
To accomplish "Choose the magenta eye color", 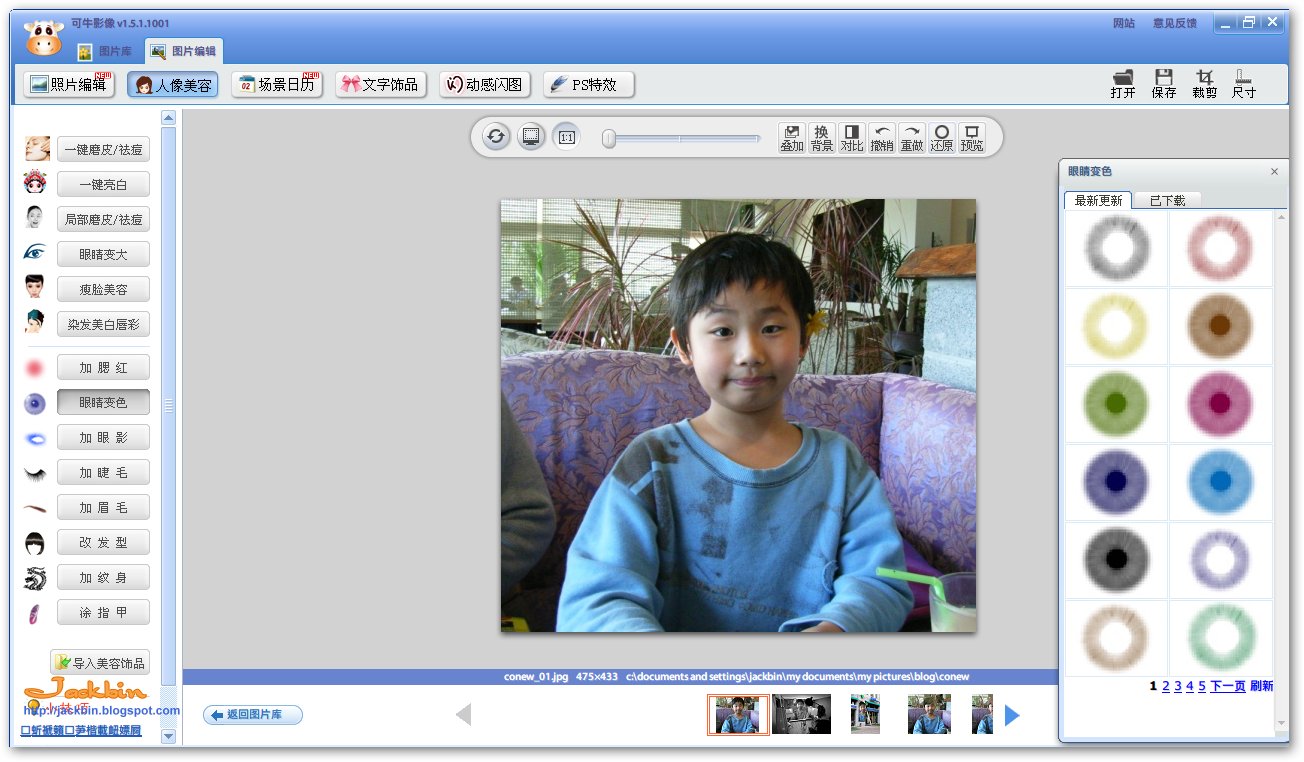I will pyautogui.click(x=1221, y=404).
